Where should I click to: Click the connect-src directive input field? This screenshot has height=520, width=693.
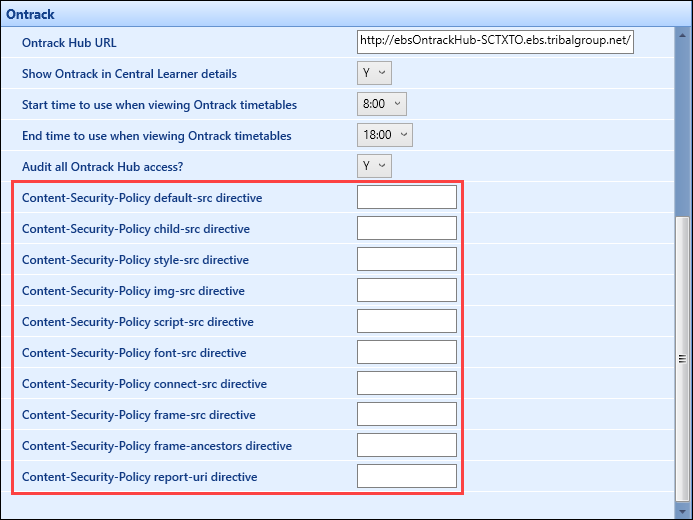coord(407,383)
